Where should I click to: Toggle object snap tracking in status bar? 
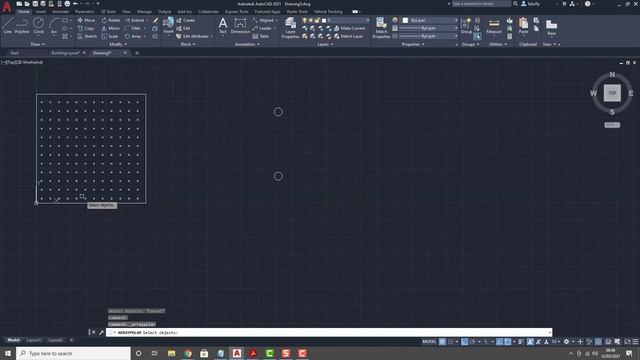coord(499,342)
